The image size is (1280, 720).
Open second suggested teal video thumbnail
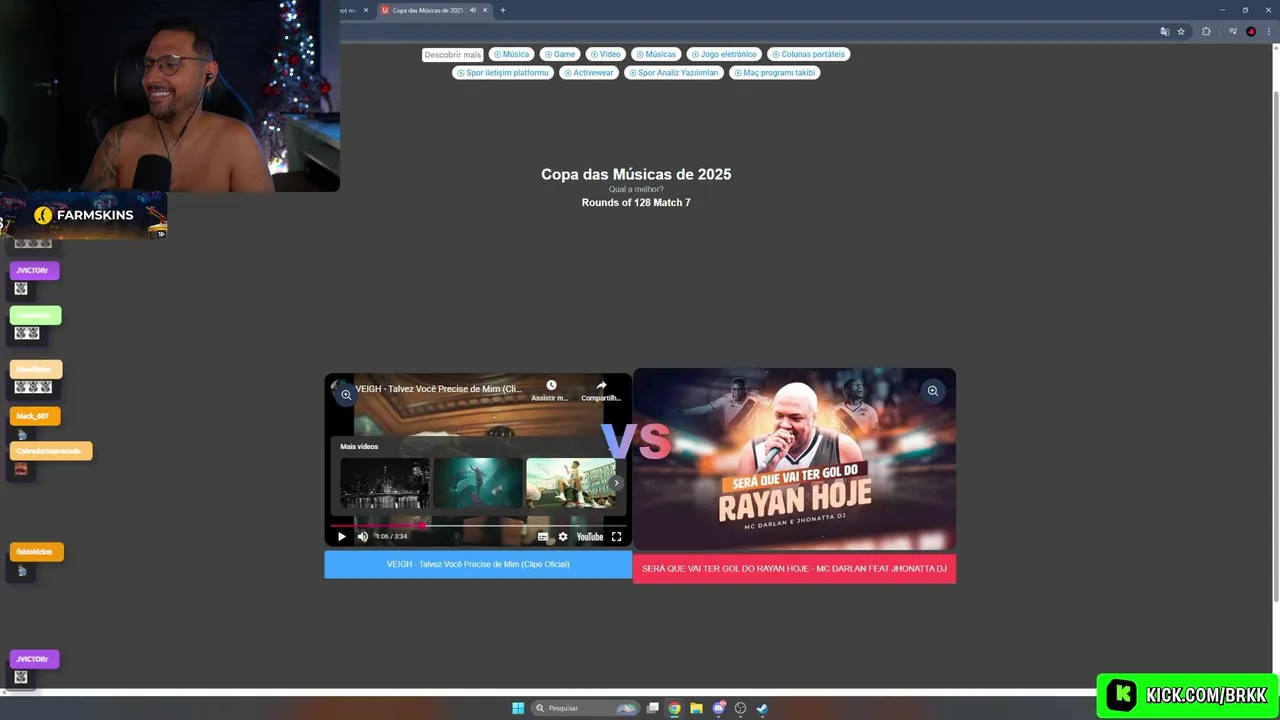point(478,483)
